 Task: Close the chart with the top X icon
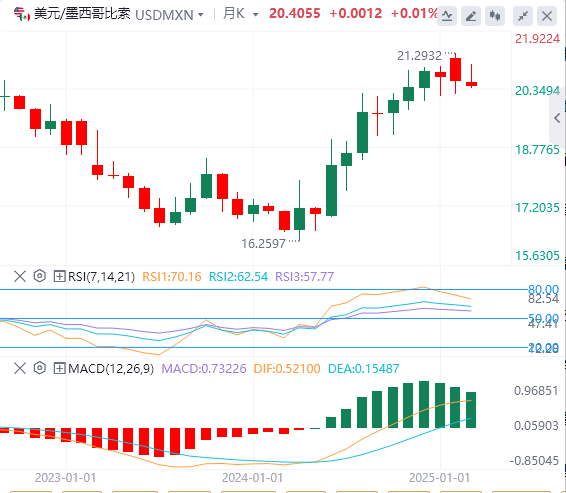[x=547, y=16]
